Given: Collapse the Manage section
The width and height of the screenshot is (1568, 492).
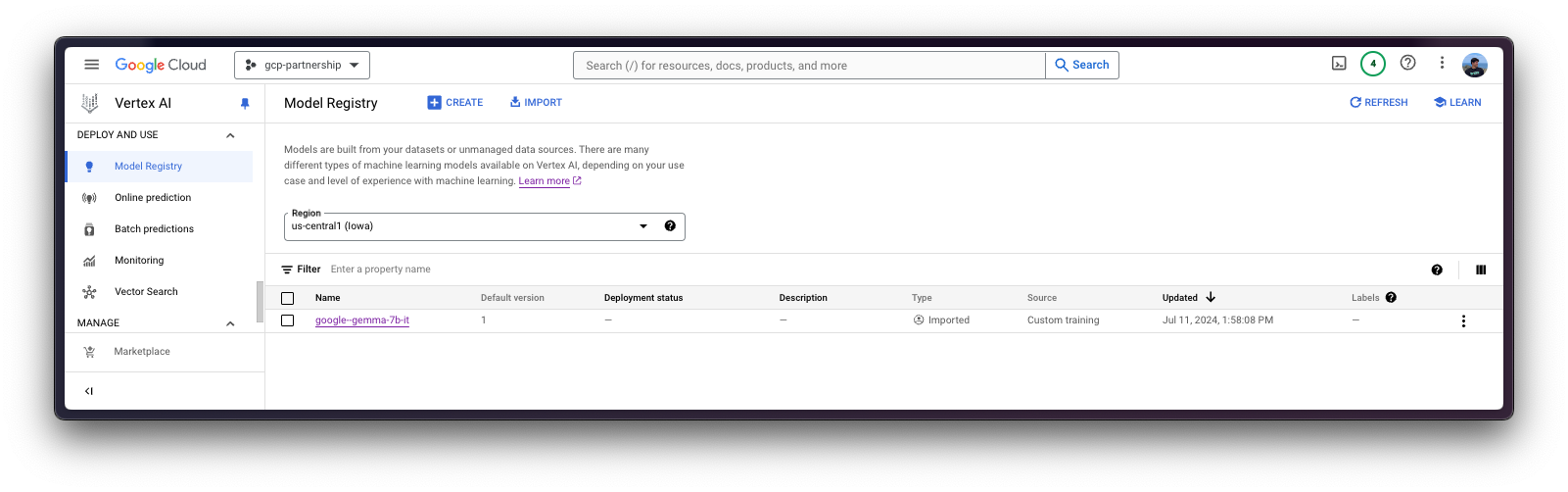Looking at the screenshot, I should pyautogui.click(x=230, y=323).
